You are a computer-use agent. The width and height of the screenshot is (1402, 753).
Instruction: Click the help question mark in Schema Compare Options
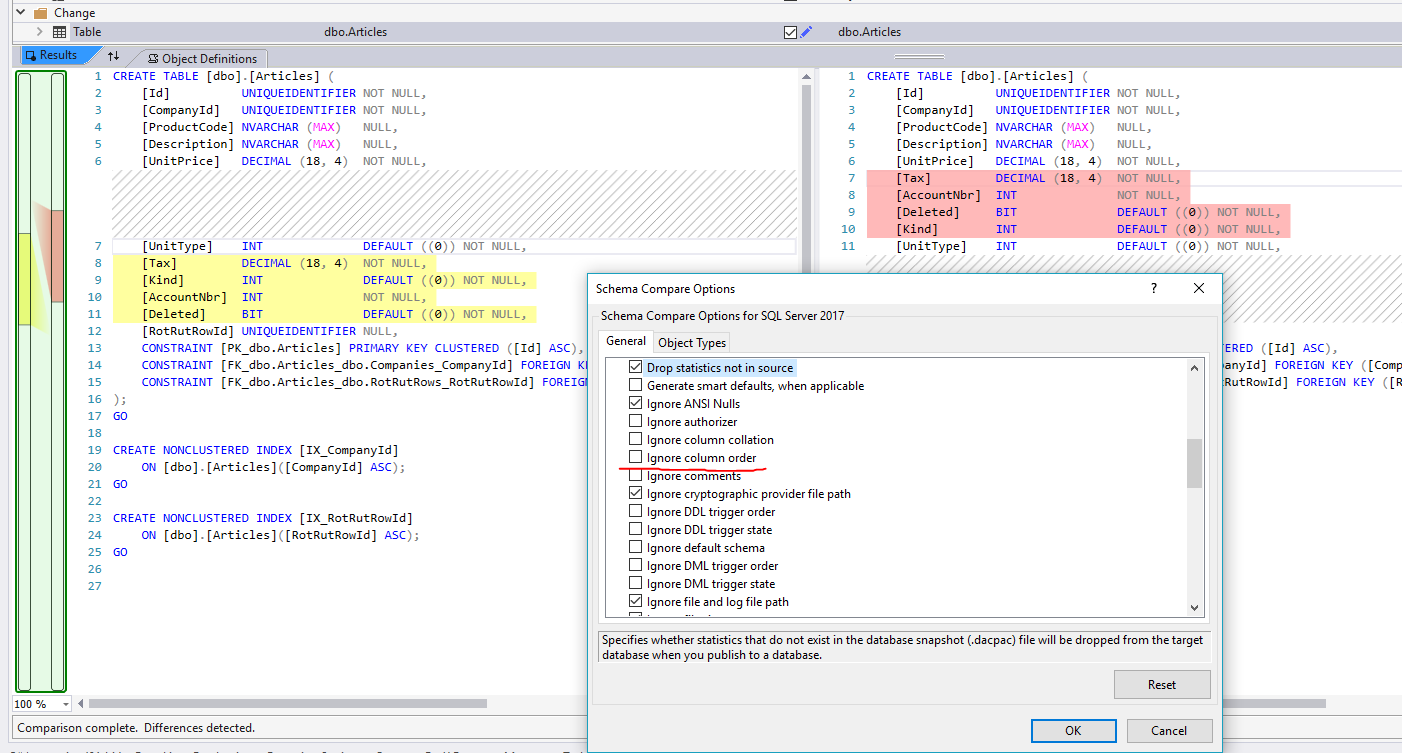point(1153,288)
